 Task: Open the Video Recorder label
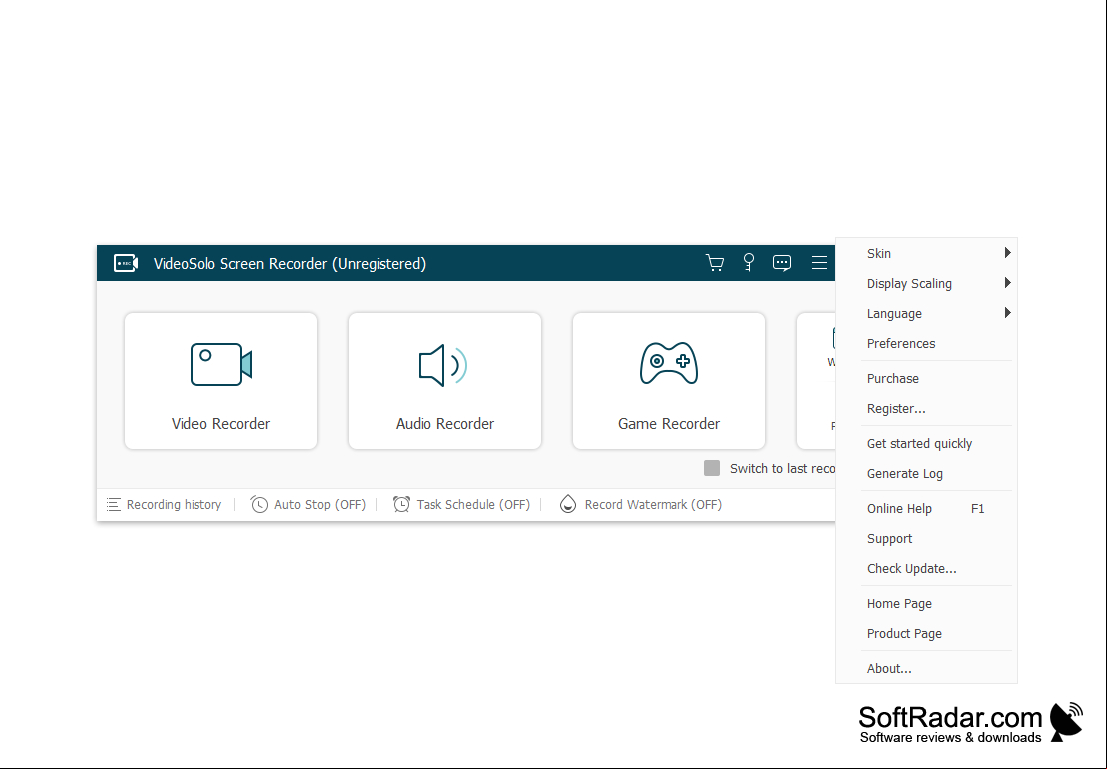221,424
